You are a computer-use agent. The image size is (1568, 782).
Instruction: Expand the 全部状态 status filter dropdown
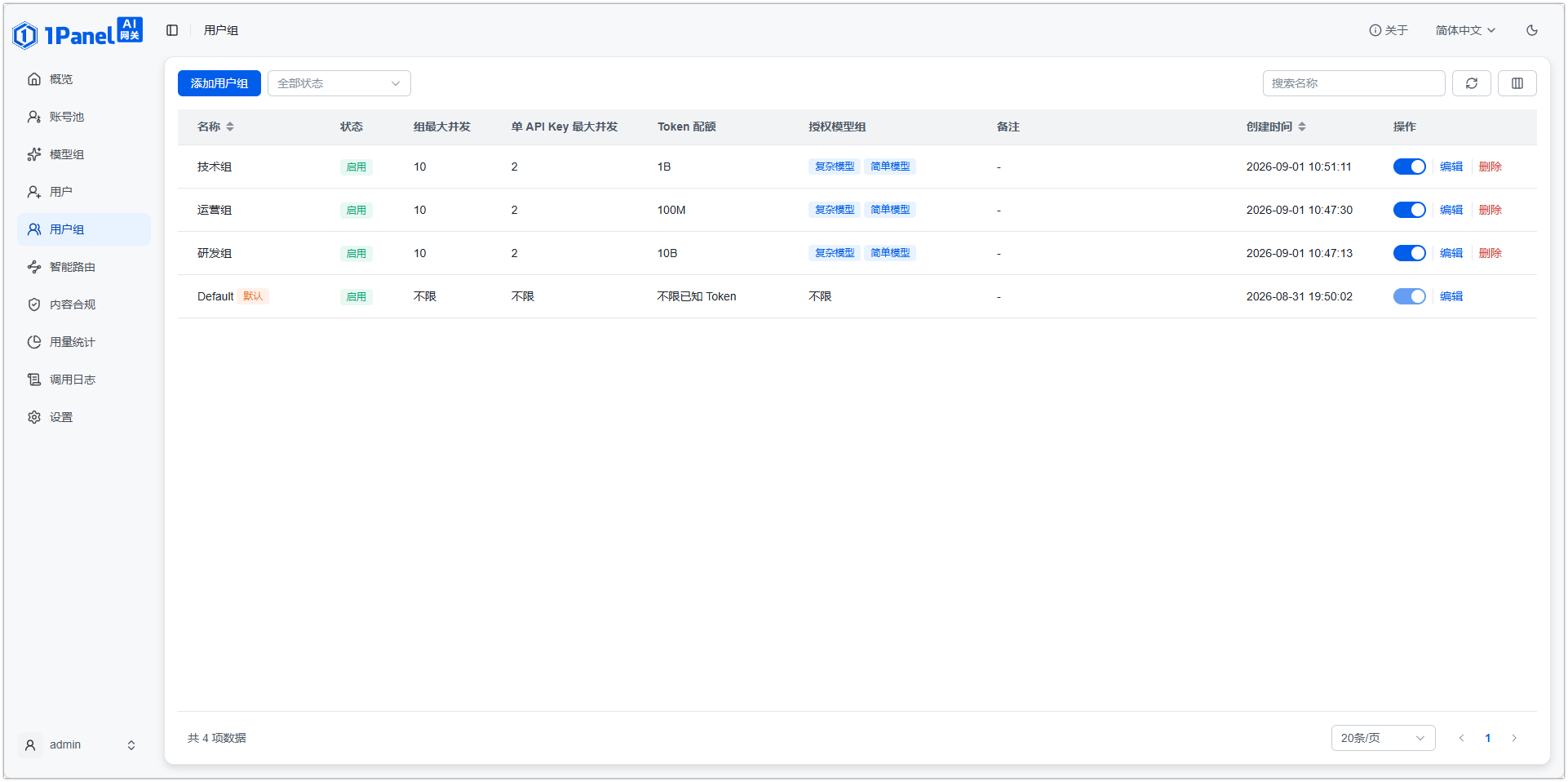(339, 83)
